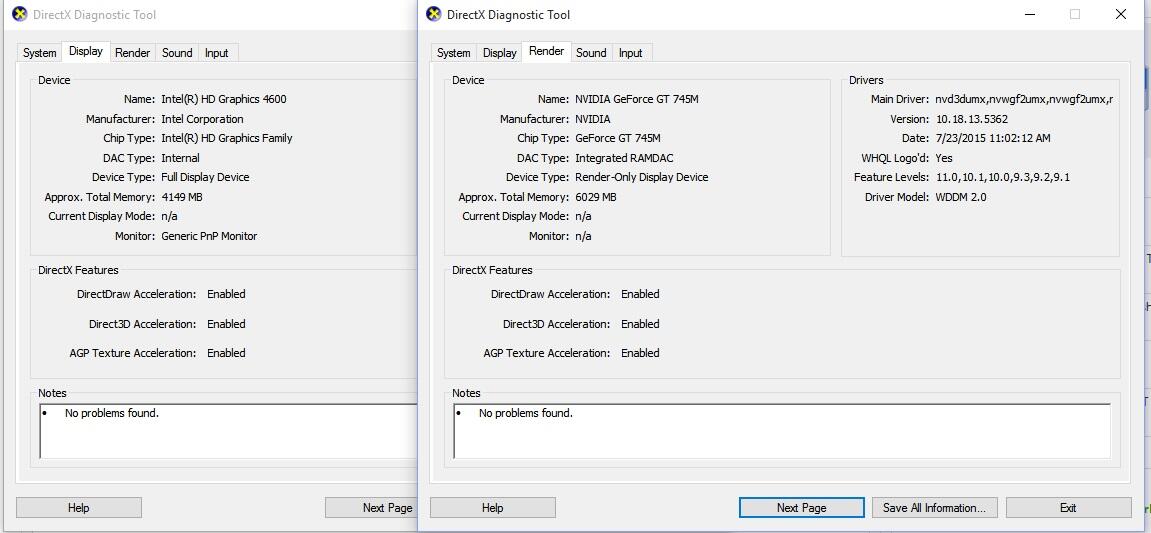Switch to the Render tab in the Intel window
Screen dimensions: 1151x533
(x=132, y=53)
